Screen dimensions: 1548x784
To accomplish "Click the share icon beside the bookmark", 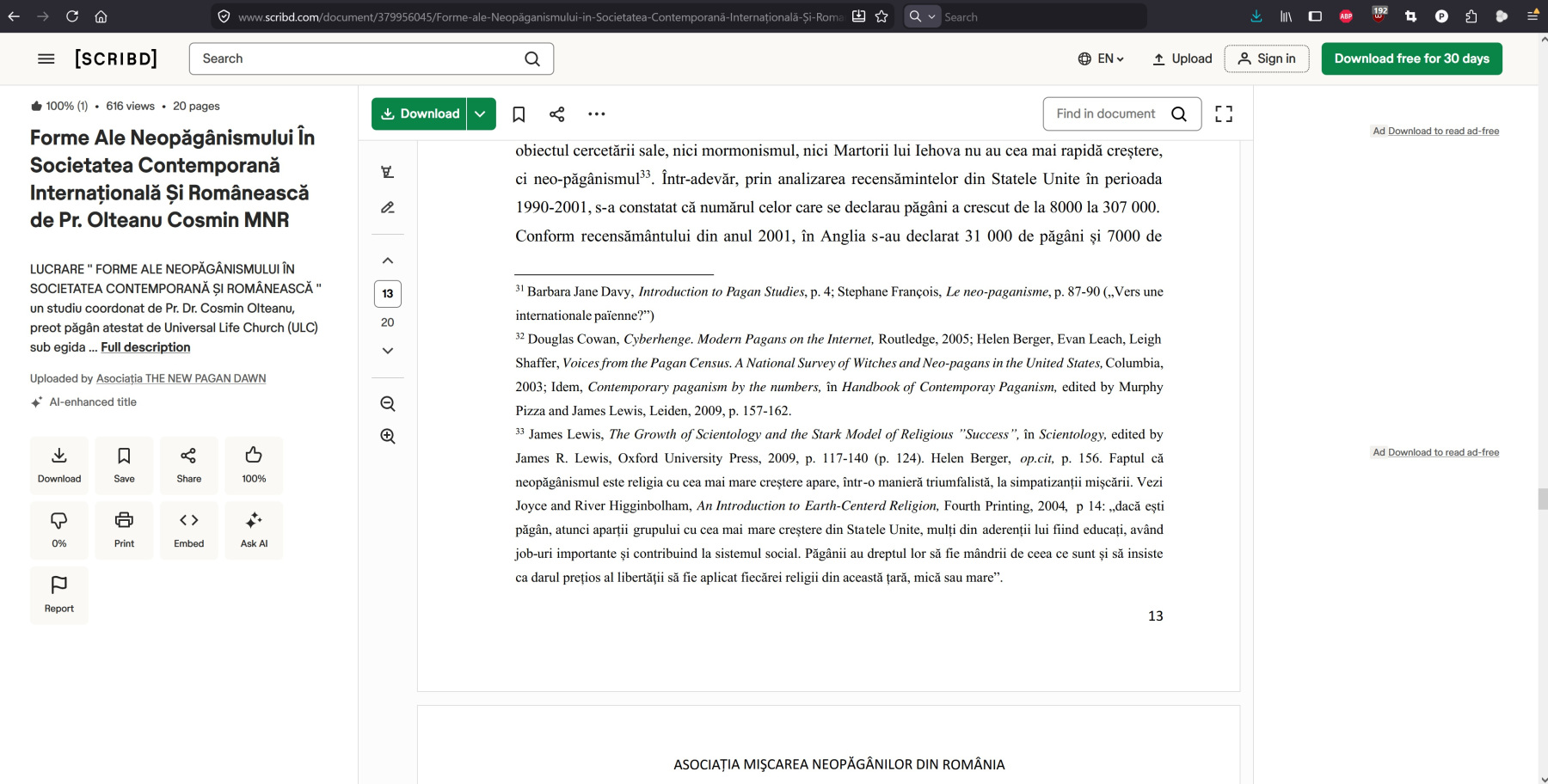I will 557,114.
